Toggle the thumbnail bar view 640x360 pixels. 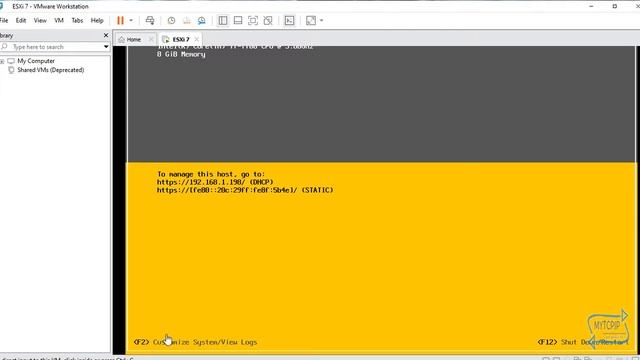point(238,20)
